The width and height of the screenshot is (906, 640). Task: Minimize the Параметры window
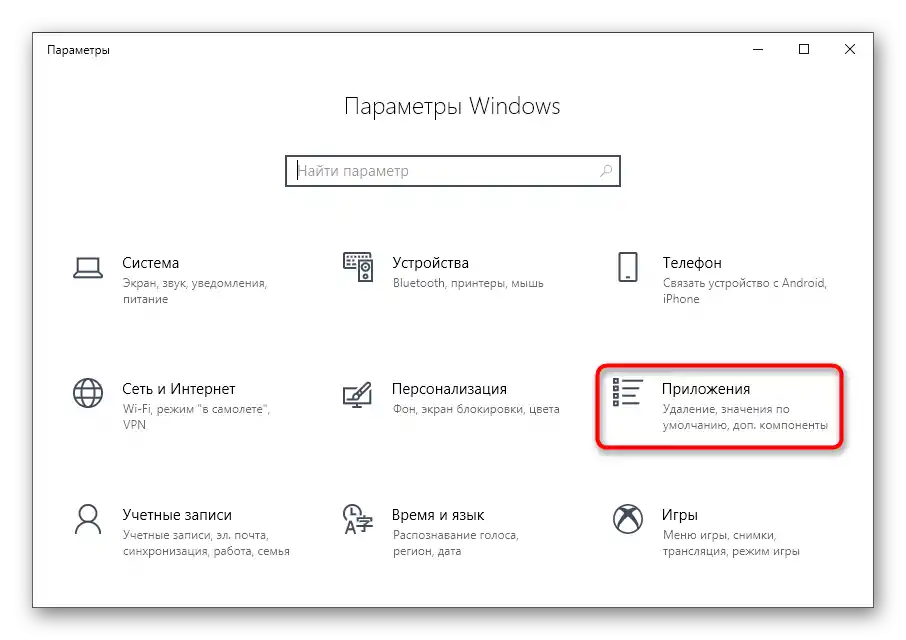[x=758, y=49]
